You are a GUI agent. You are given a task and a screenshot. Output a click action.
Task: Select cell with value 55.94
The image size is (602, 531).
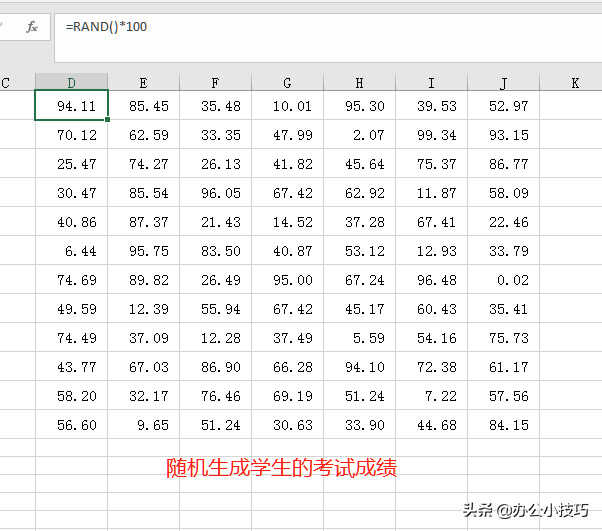215,308
